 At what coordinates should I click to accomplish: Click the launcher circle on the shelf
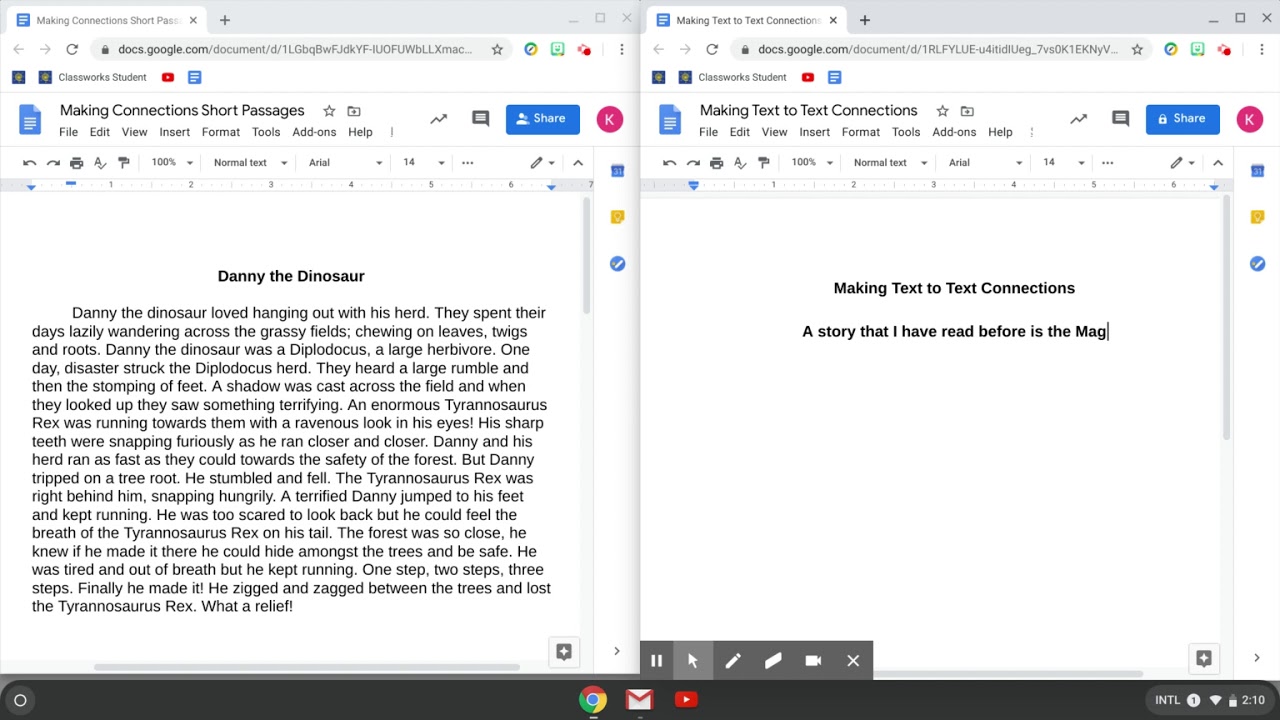[20, 700]
